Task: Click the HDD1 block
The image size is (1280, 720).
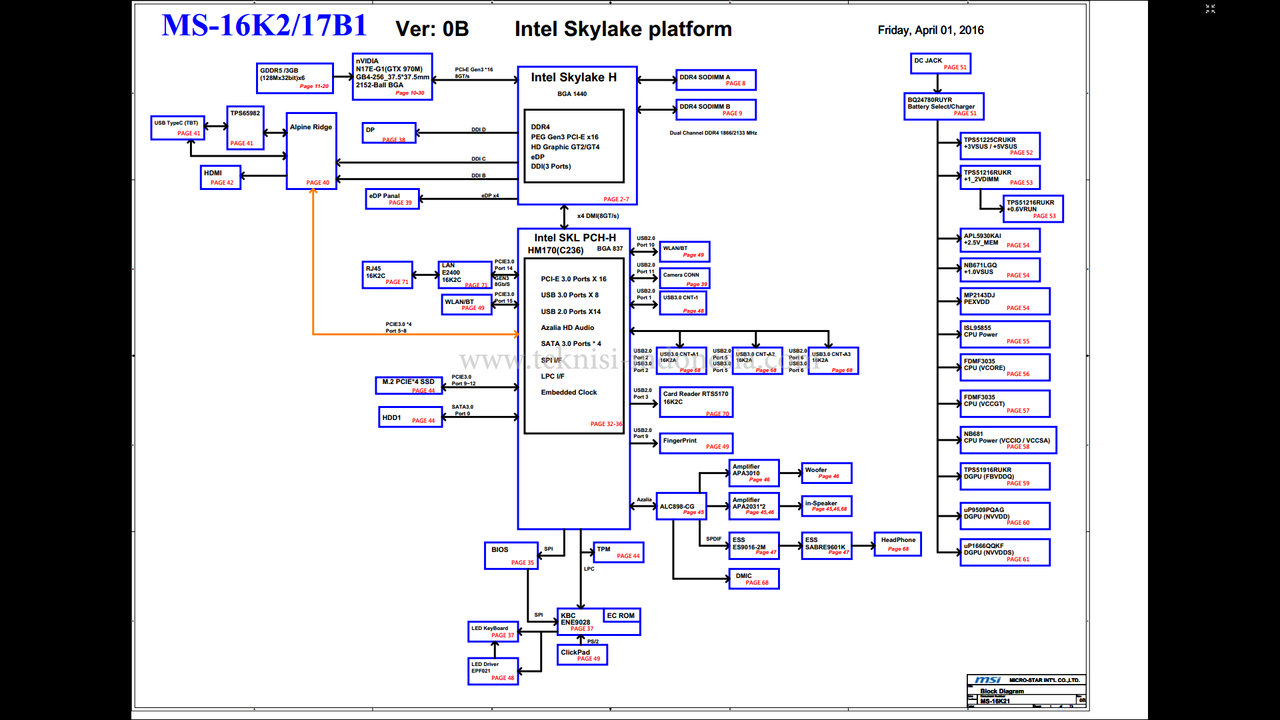Action: (x=410, y=416)
